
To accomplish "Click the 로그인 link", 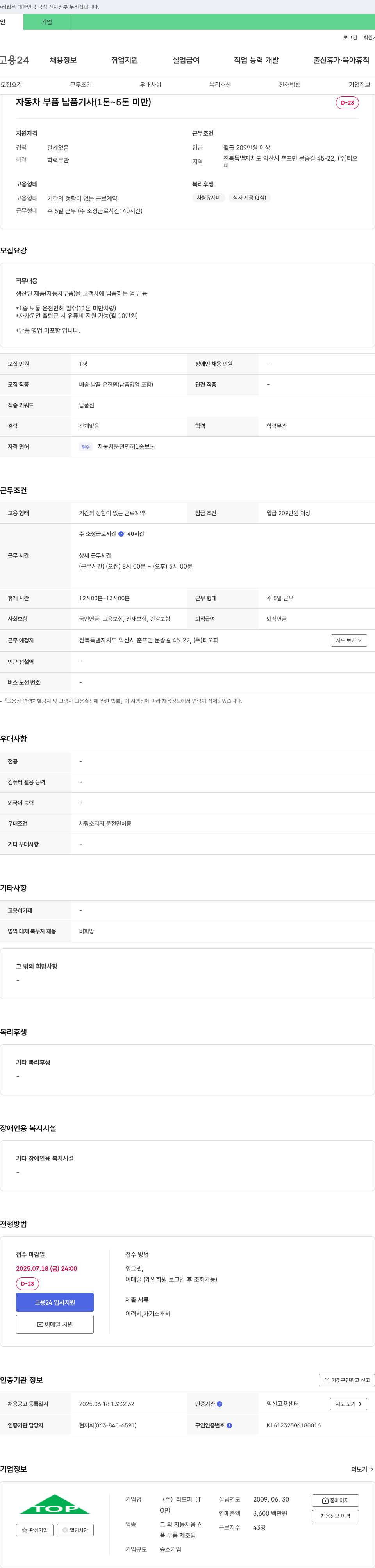I will point(350,38).
